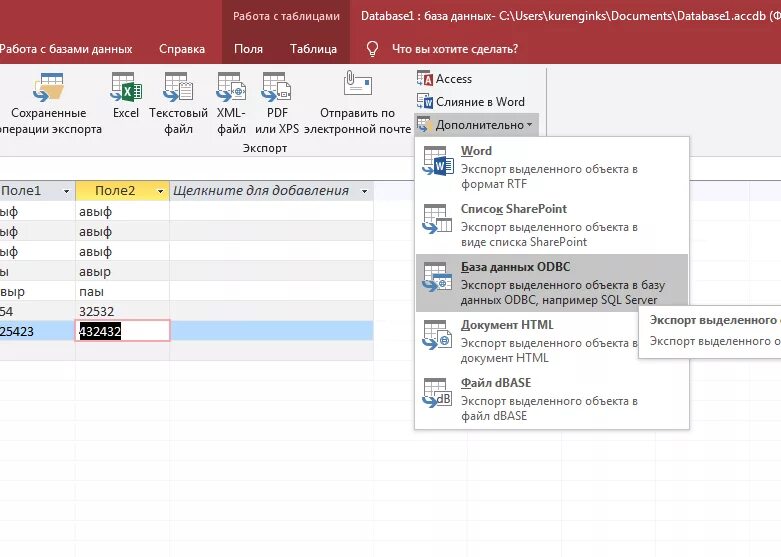Export to PDF or XPS icon
The height and width of the screenshot is (557, 781).
(276, 87)
